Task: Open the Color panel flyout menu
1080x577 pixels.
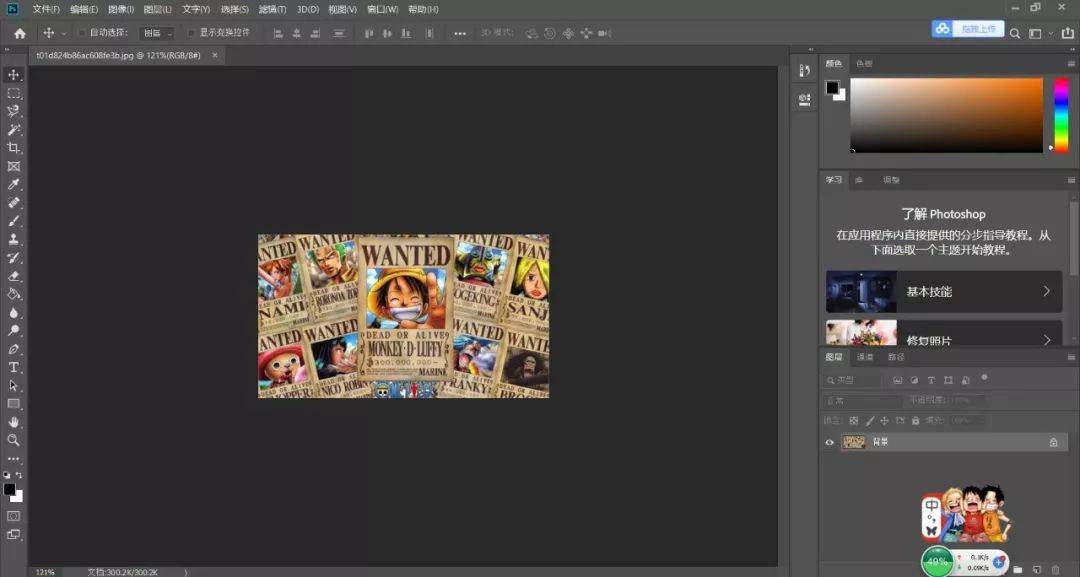Action: pyautogui.click(x=1071, y=63)
